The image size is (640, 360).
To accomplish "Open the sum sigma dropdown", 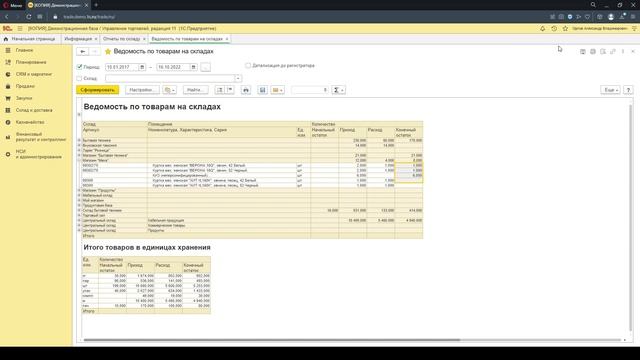I will (338, 90).
